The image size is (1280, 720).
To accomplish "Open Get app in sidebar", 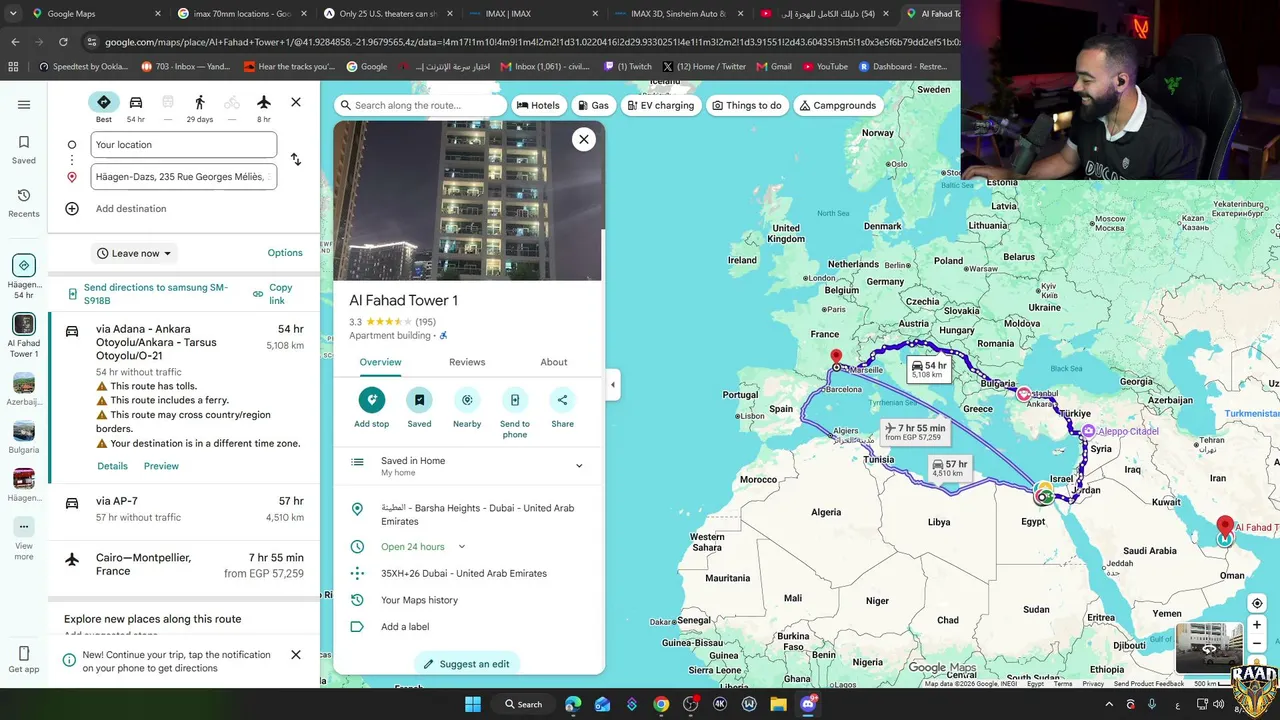I will (24, 660).
